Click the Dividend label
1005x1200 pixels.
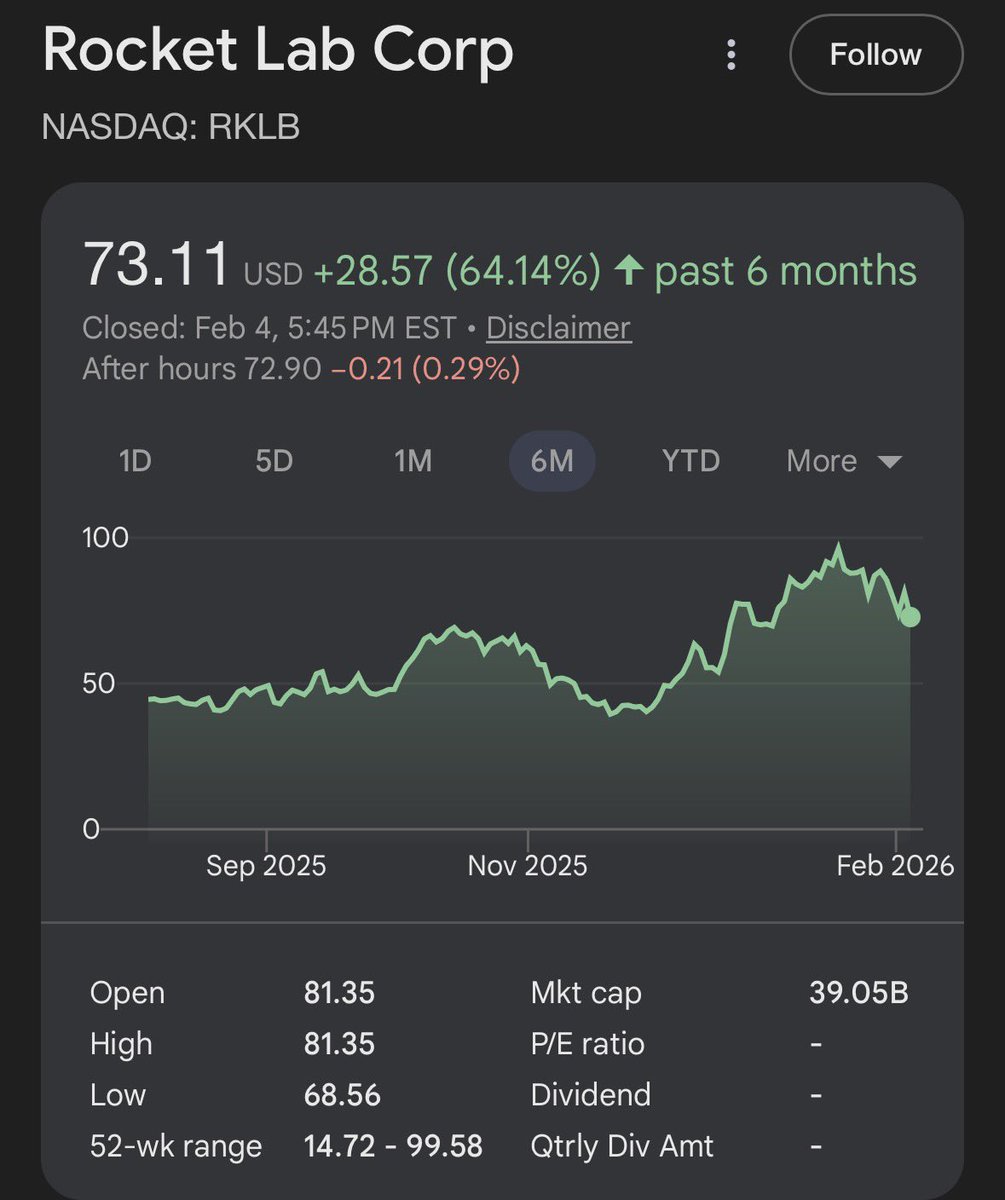(x=590, y=1095)
